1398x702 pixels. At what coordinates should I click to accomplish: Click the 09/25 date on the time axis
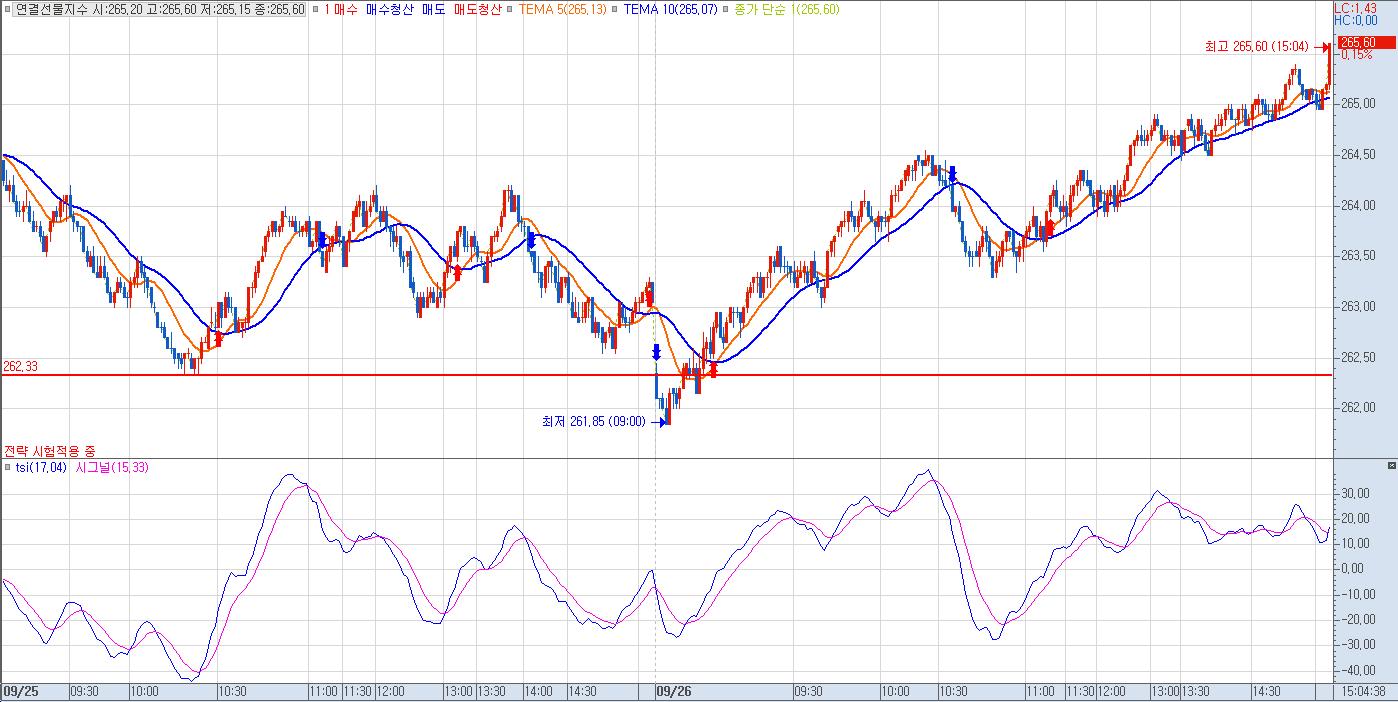[x=20, y=691]
